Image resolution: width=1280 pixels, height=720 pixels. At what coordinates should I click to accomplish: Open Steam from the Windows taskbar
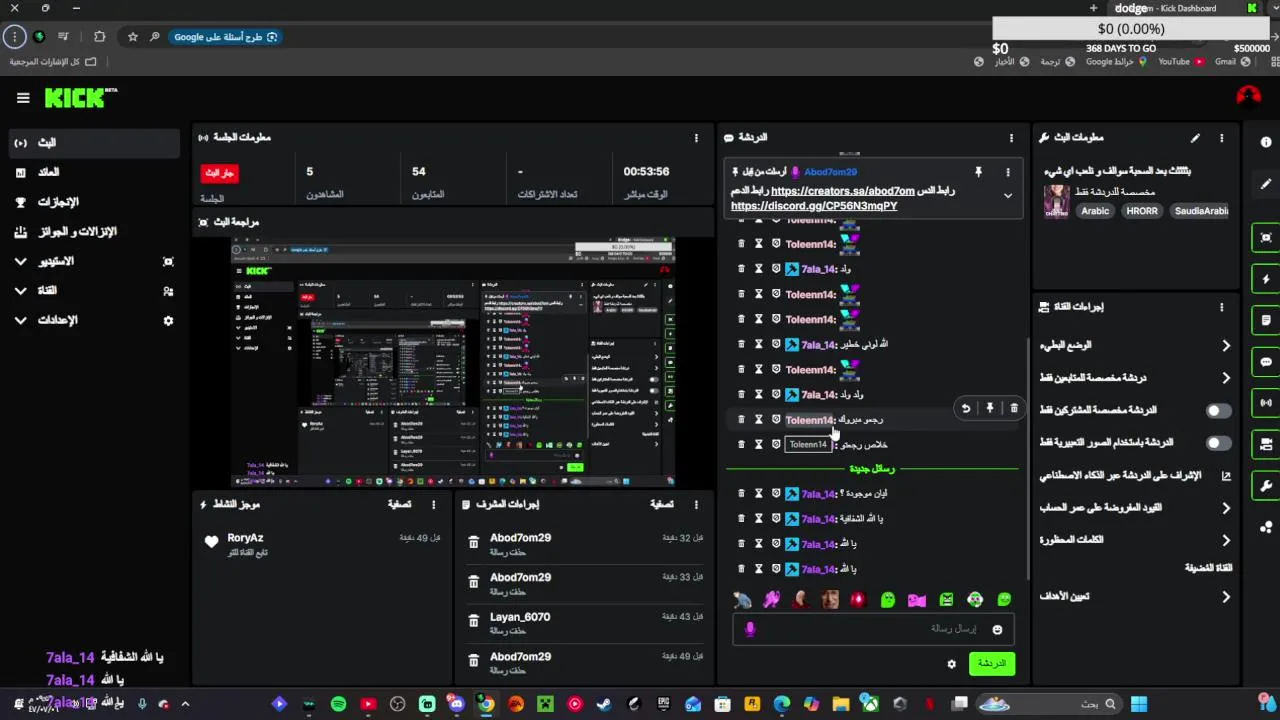604,704
